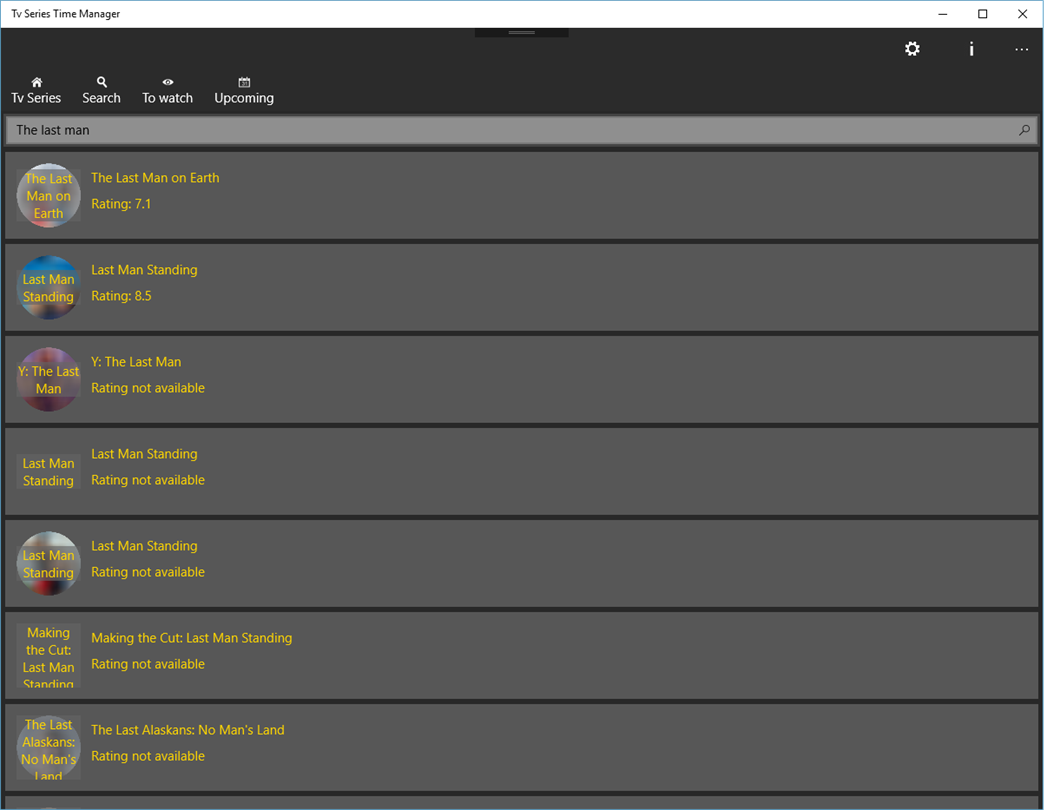Image resolution: width=1044 pixels, height=810 pixels.
Task: Click The Last Alaskans placeholder thumbnail
Action: tap(49, 747)
